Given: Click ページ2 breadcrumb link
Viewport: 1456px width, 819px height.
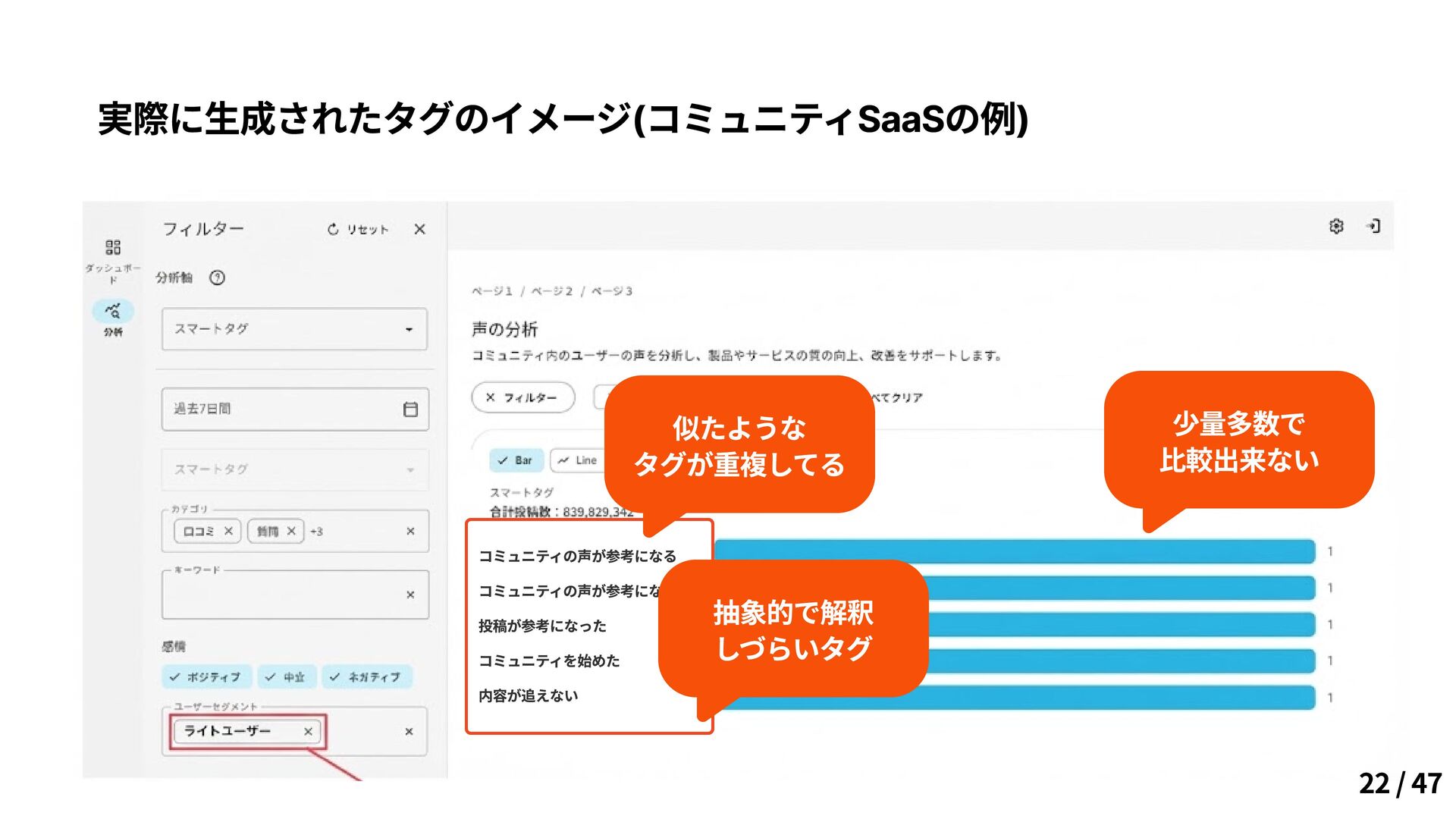Looking at the screenshot, I should tap(551, 291).
